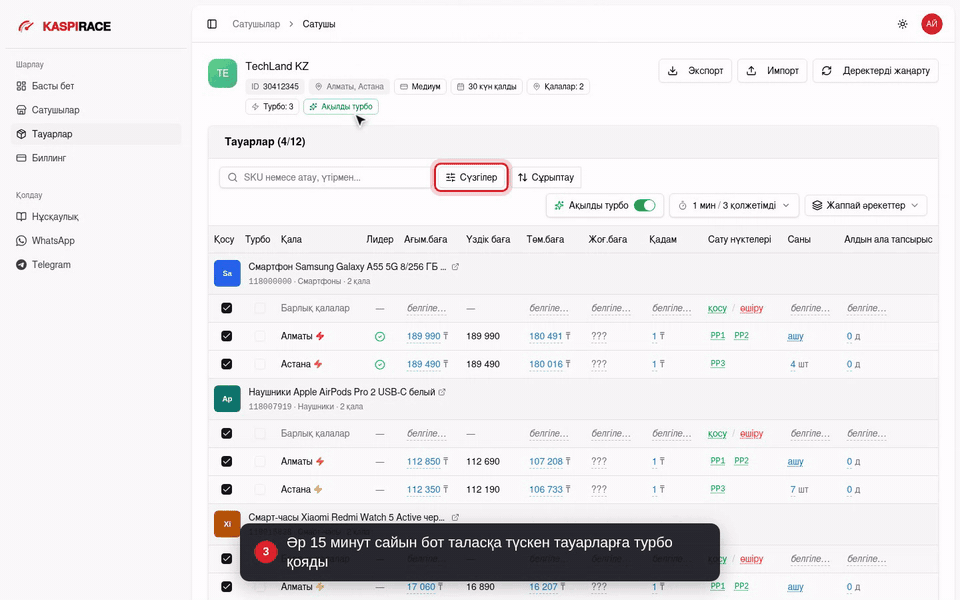
Task: Open the Жаппай әрекеттер bulk actions dropdown
Action: click(x=865, y=205)
